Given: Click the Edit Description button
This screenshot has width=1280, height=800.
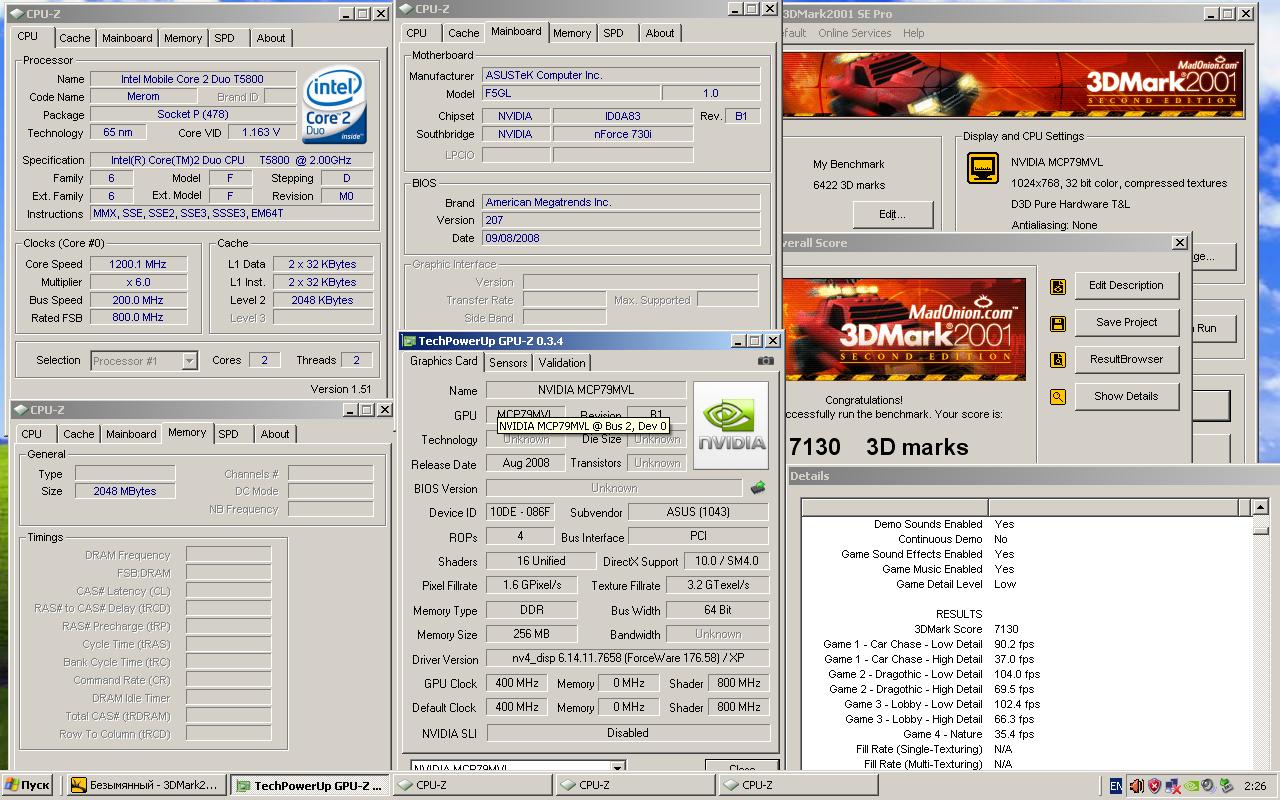Looking at the screenshot, I should pyautogui.click(x=1126, y=285).
